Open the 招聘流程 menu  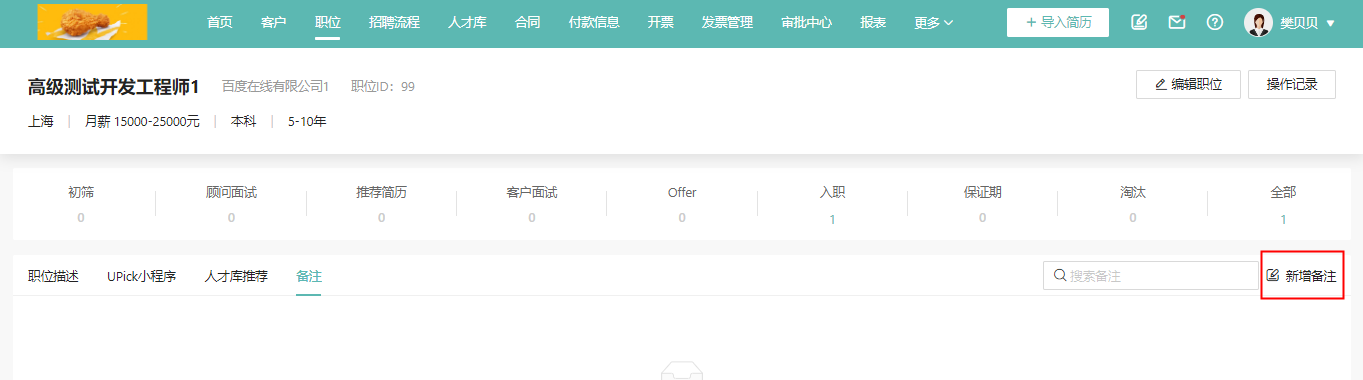coord(394,22)
